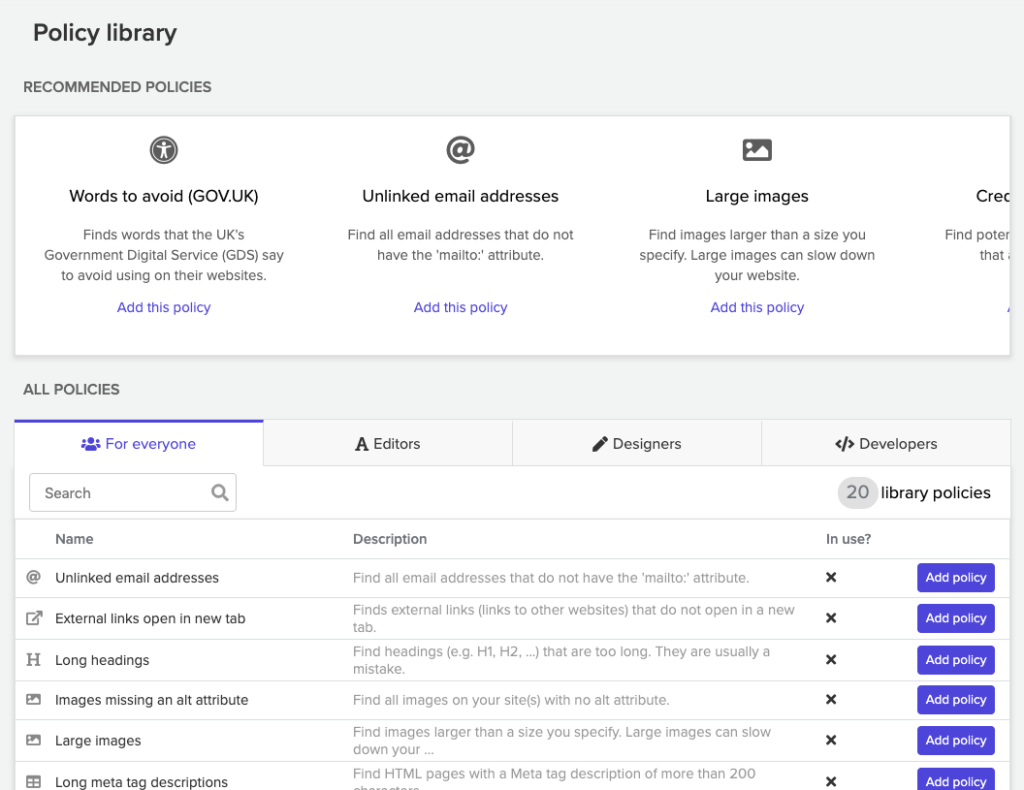Select the Developers tab

pyautogui.click(x=886, y=443)
